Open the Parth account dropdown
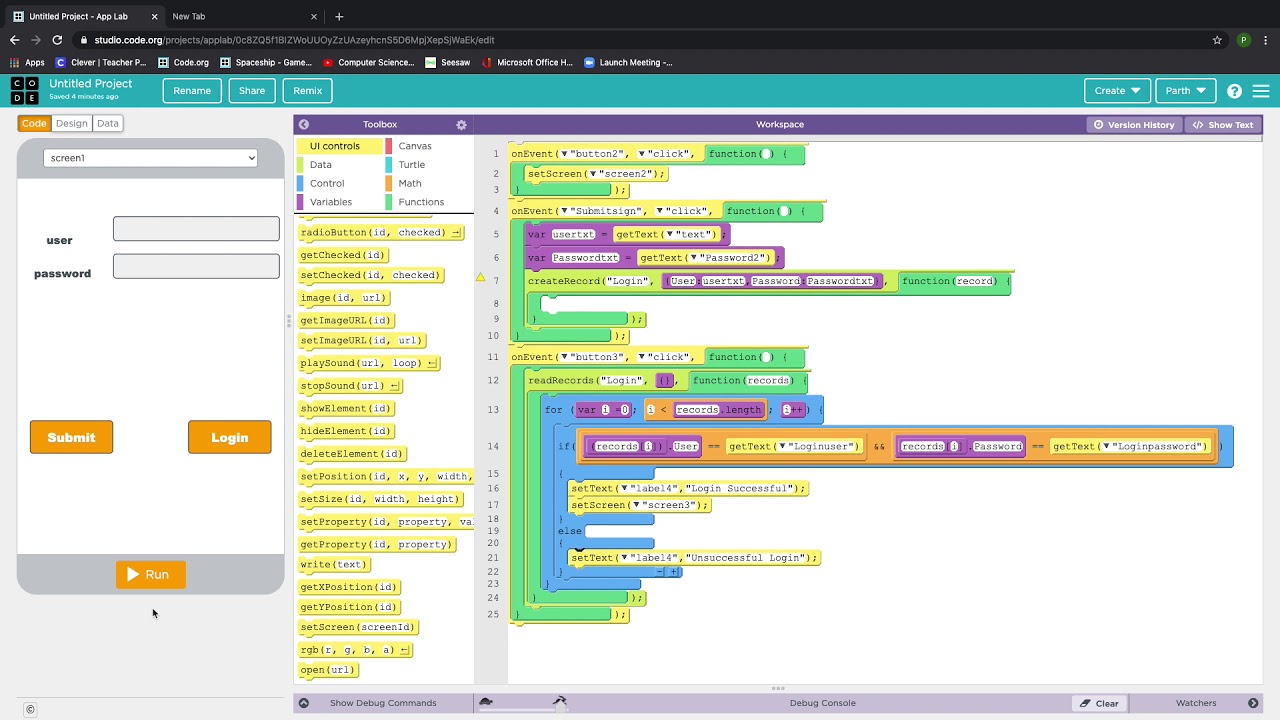This screenshot has width=1280, height=720. click(1185, 91)
